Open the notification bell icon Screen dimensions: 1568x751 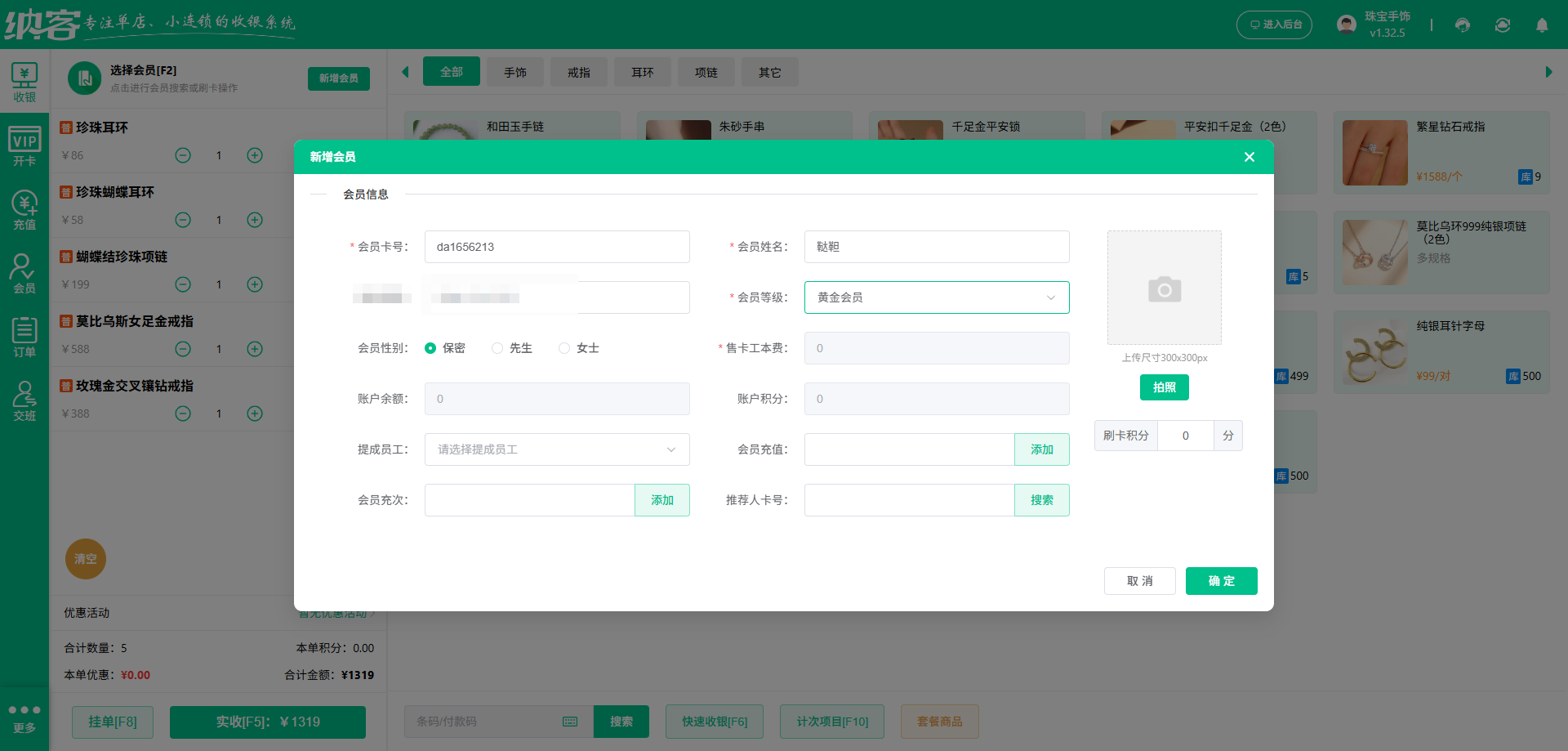click(1542, 25)
